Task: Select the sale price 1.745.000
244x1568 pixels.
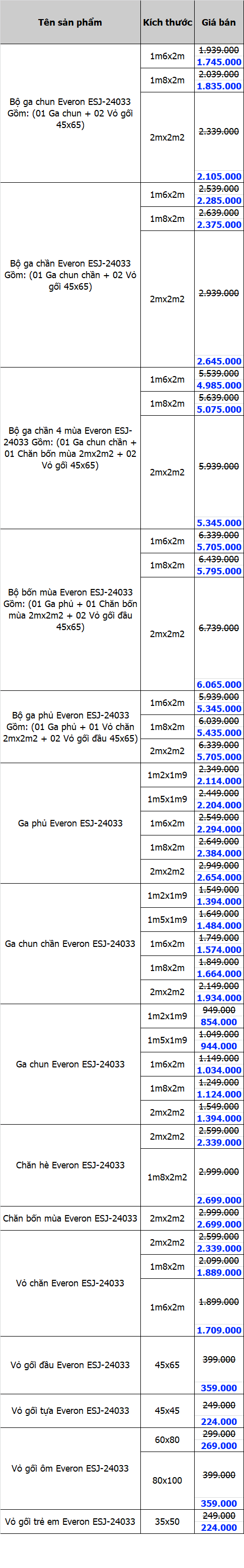Action: 219,62
